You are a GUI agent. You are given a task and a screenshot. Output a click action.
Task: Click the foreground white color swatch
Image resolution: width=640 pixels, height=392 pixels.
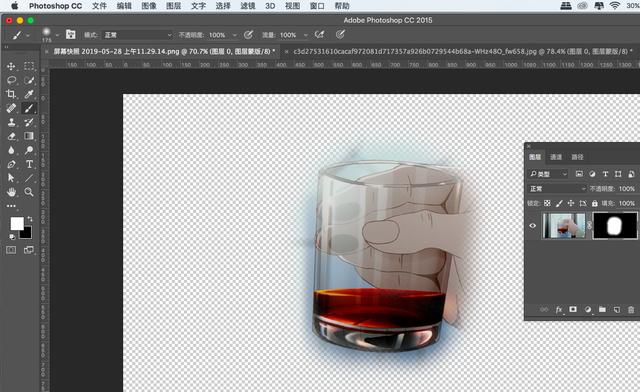tap(16, 223)
